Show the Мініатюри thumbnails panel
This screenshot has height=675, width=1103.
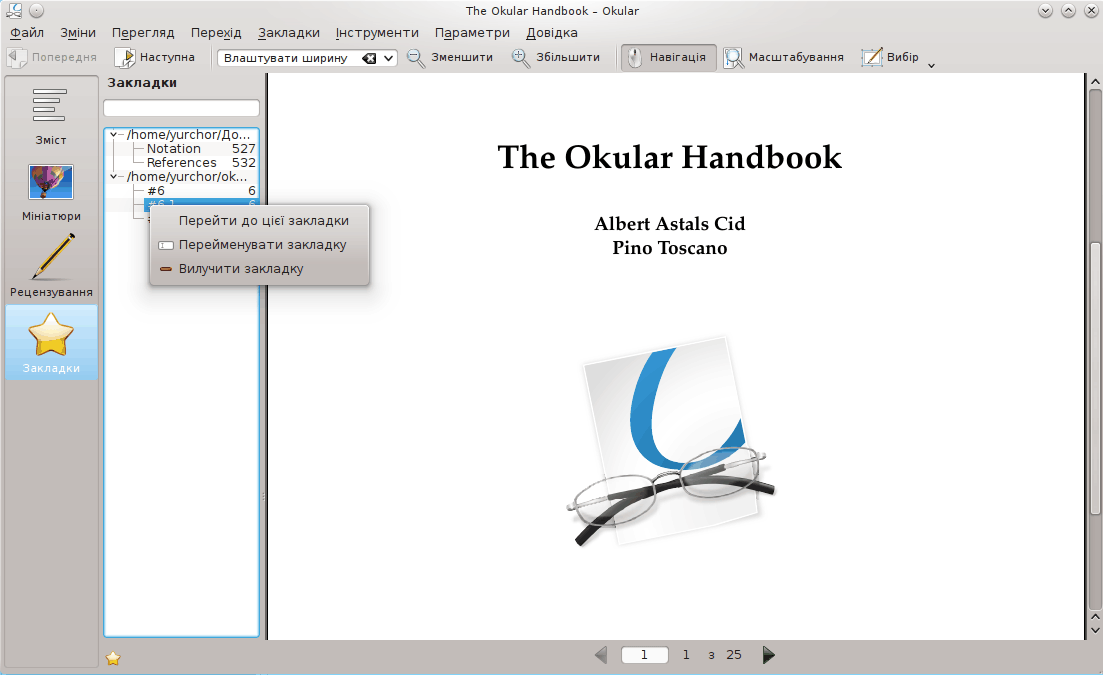(x=51, y=192)
